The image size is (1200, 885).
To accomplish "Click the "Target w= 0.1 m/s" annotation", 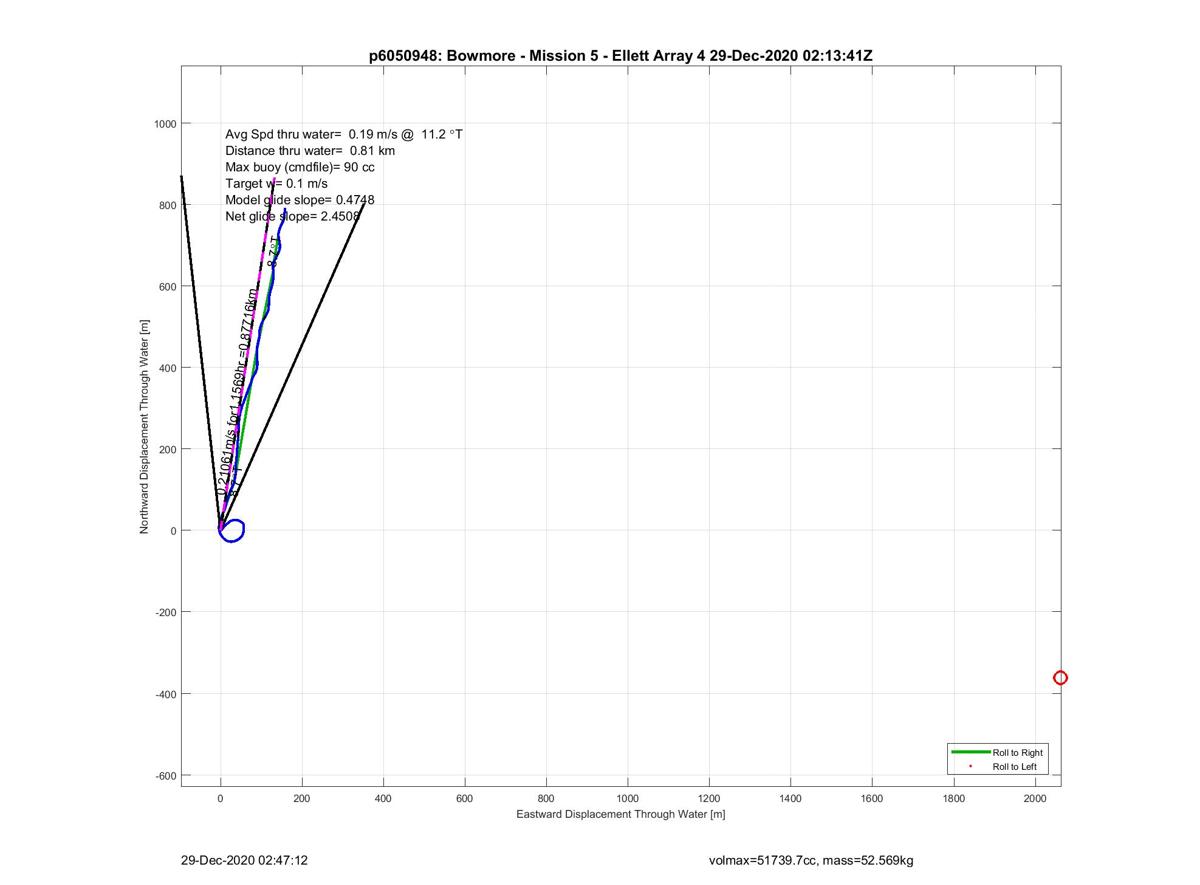I will (x=277, y=184).
